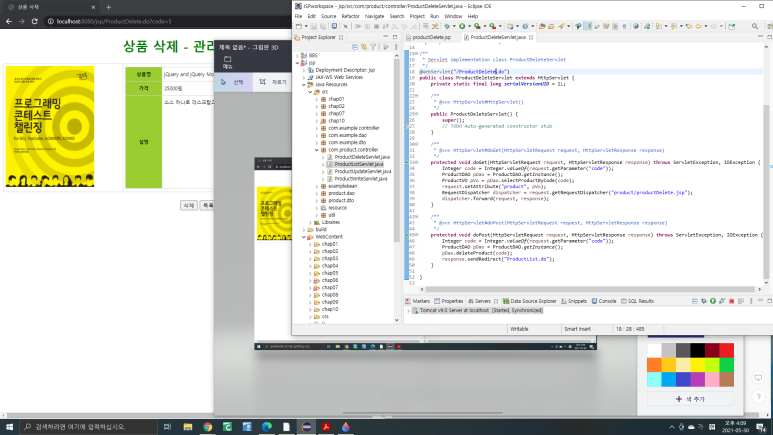Toggle mark occurrences highlighter in Eclipse toolbar
Image resolution: width=773 pixels, height=435 pixels.
click(x=588, y=26)
